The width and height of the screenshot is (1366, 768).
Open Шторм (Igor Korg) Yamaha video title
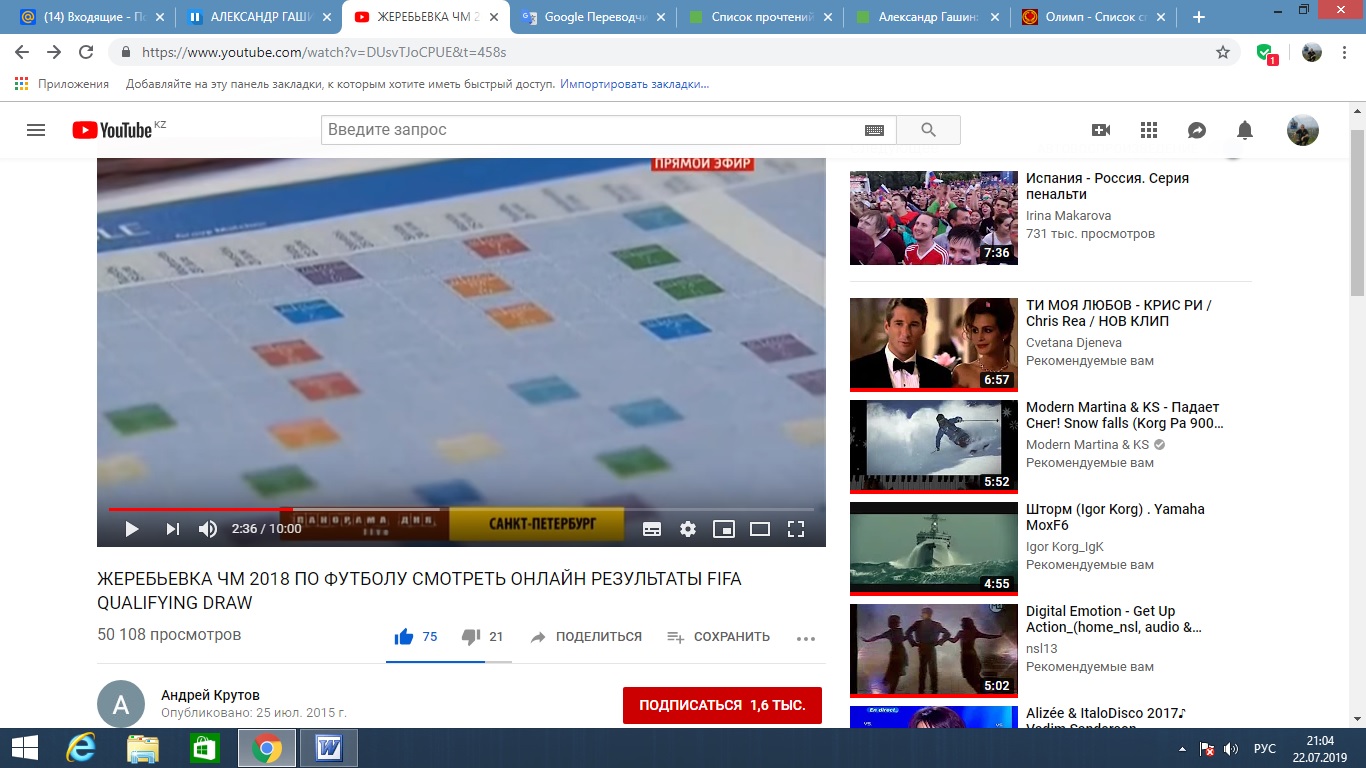click(x=1115, y=517)
